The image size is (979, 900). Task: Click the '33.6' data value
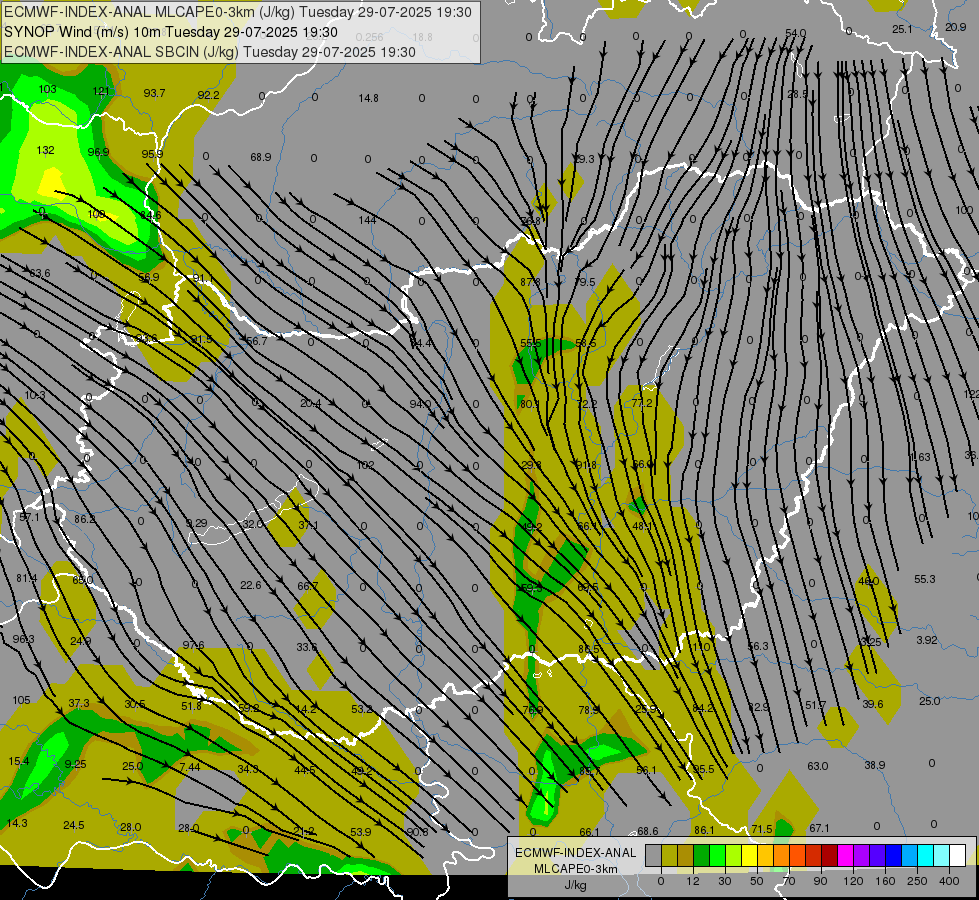click(307, 647)
